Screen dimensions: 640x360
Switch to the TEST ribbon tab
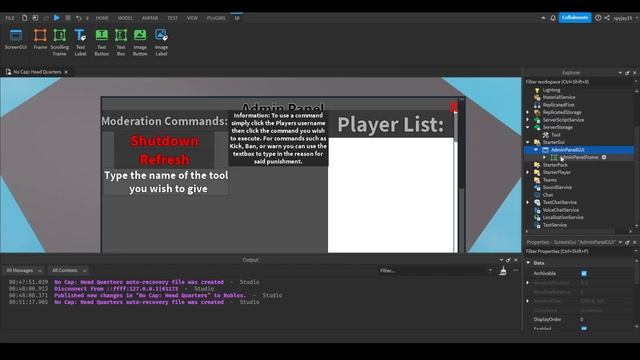(x=173, y=18)
